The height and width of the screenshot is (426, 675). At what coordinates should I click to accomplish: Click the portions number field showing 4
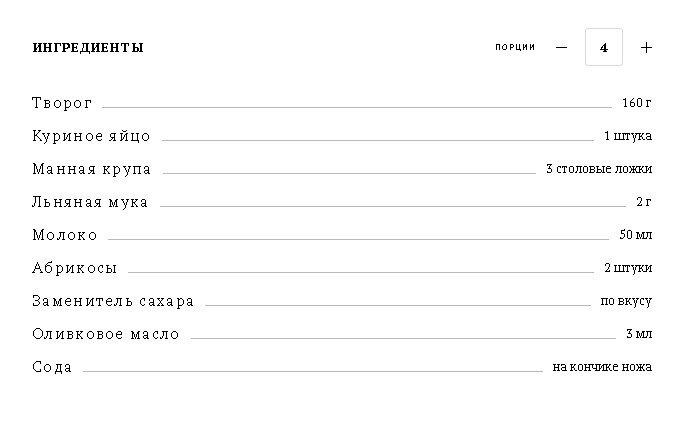(604, 47)
